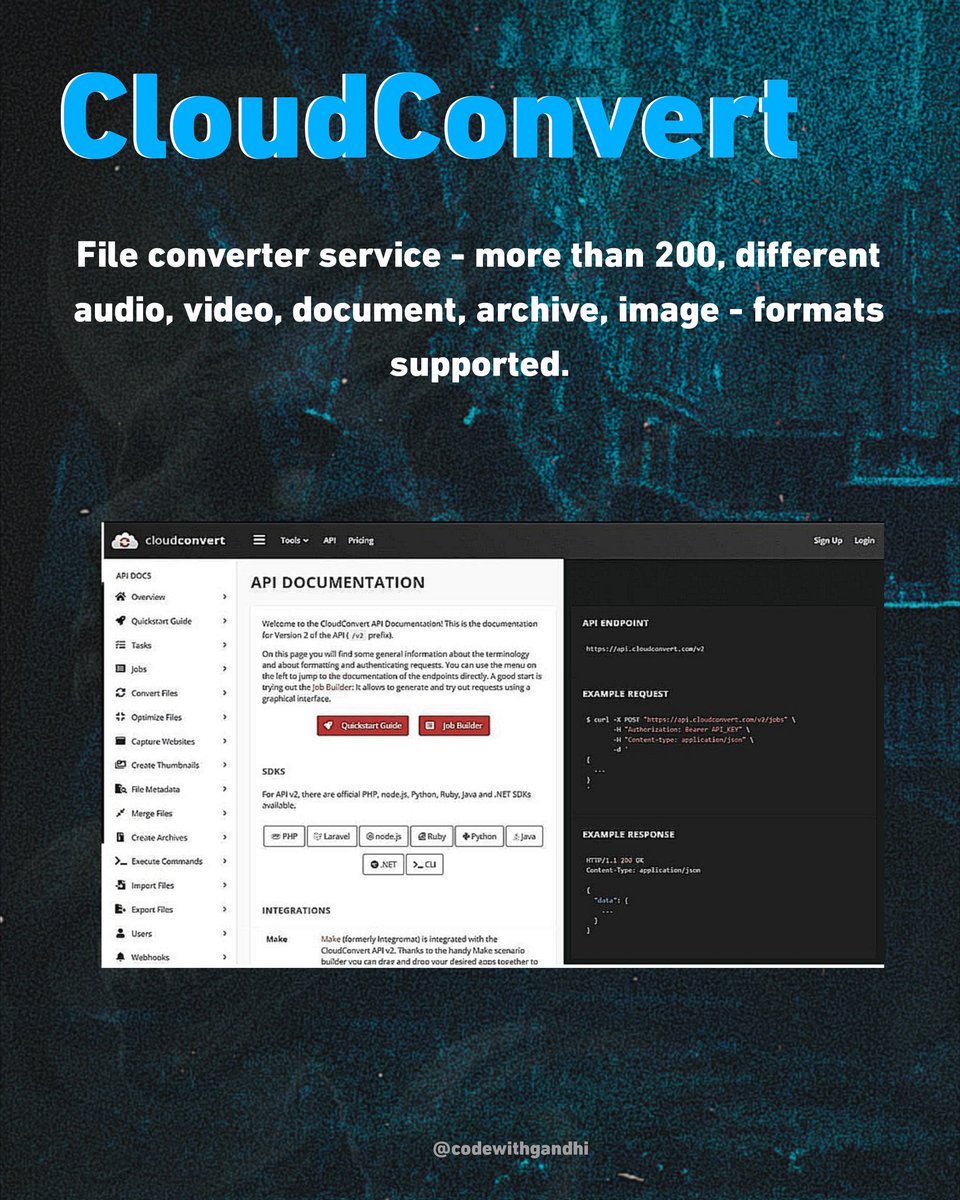Image resolution: width=960 pixels, height=1200 pixels.
Task: Click the cloudconvert cloud logo icon
Action: pyautogui.click(x=125, y=541)
